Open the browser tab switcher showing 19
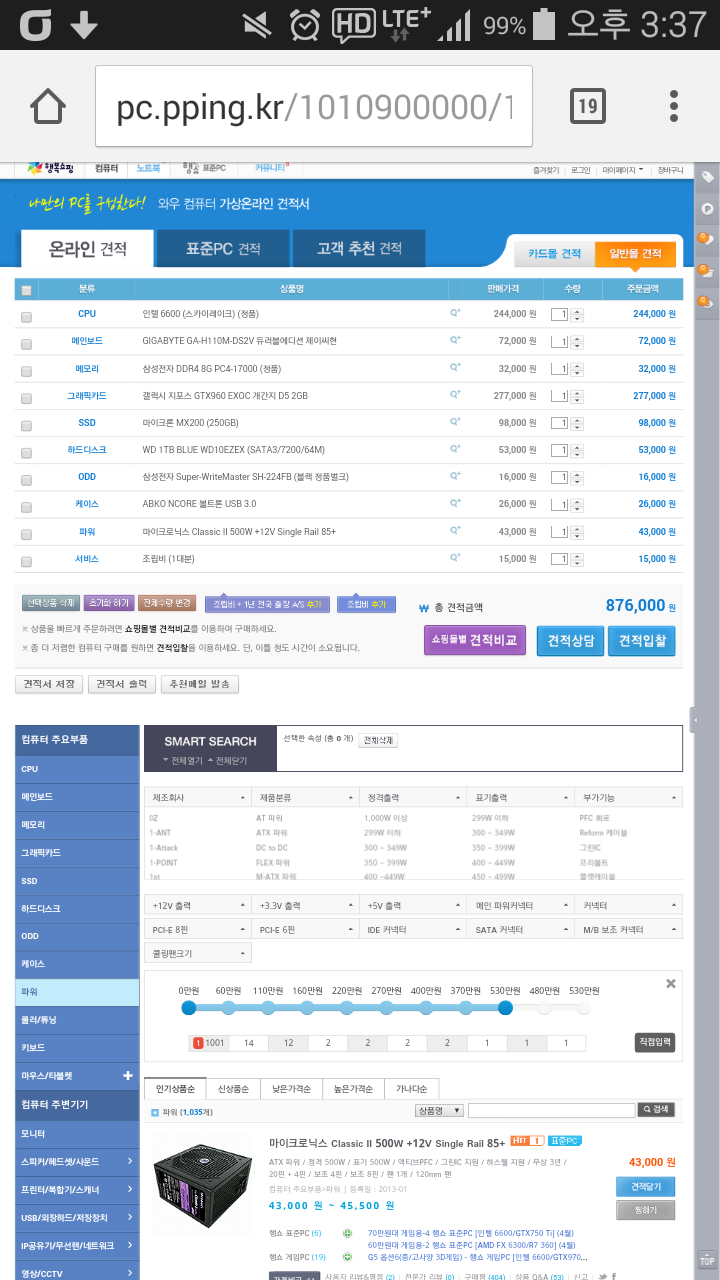 (x=587, y=106)
